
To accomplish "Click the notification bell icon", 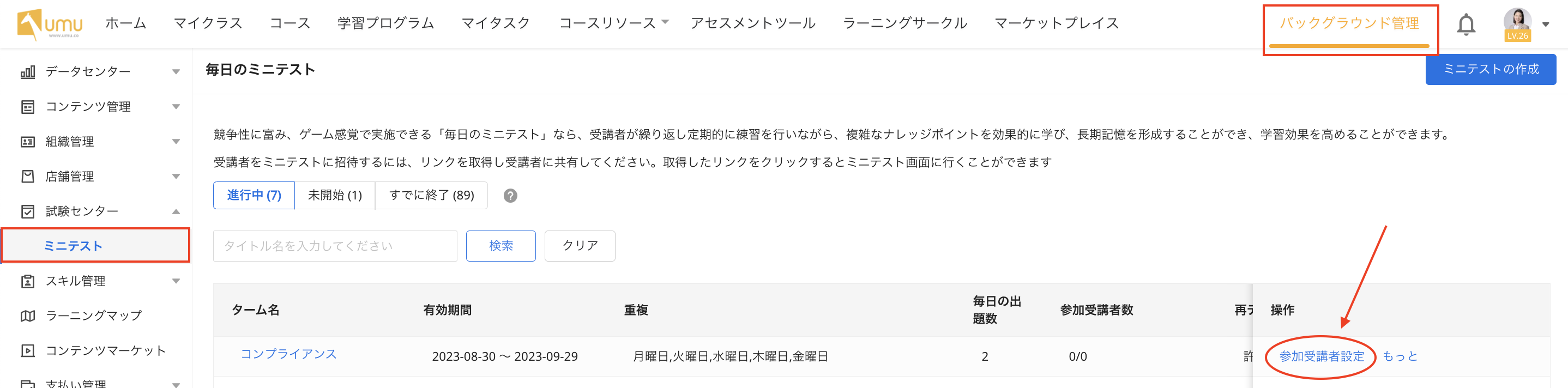I will click(1466, 25).
